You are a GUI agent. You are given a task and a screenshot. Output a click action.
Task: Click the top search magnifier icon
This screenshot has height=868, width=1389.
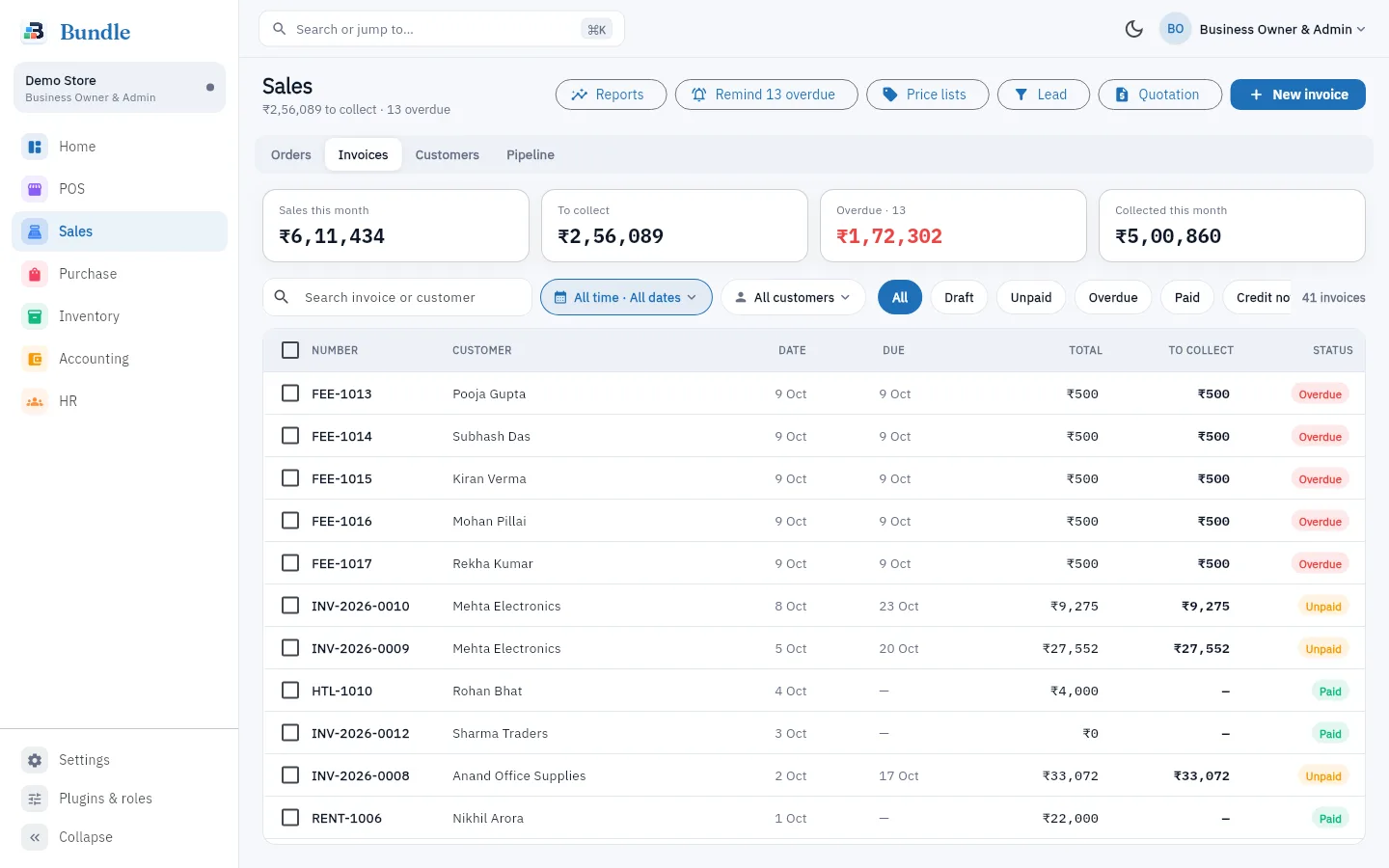280,29
